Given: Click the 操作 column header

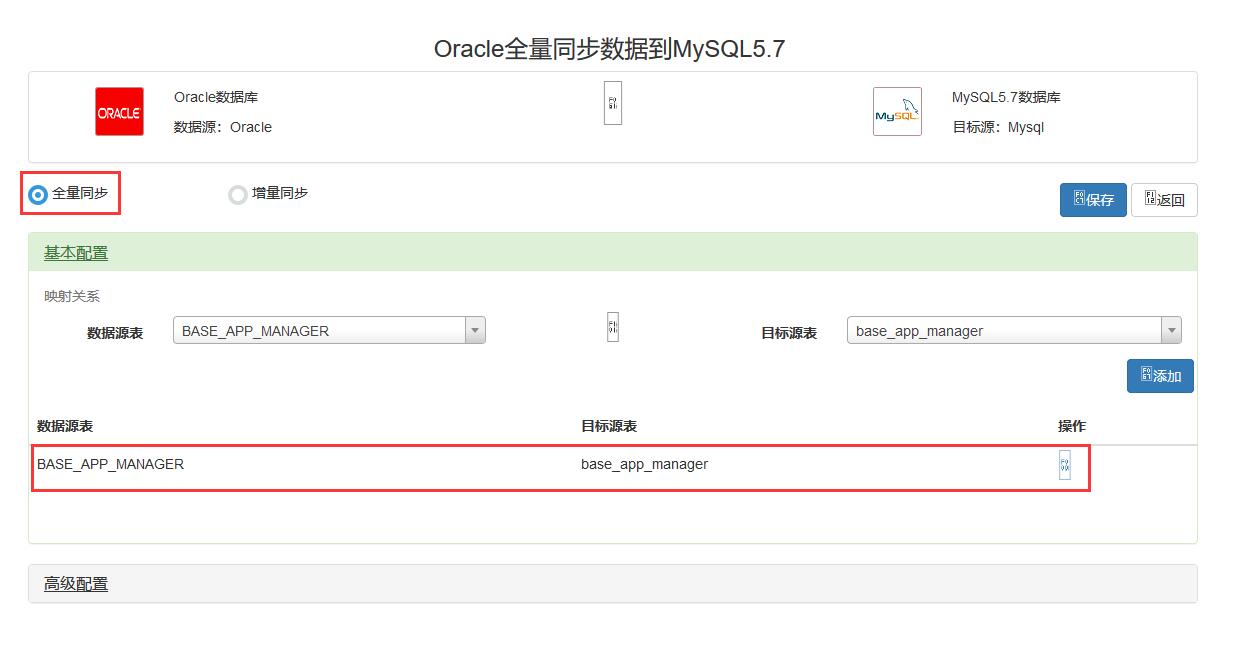Looking at the screenshot, I should click(1072, 426).
